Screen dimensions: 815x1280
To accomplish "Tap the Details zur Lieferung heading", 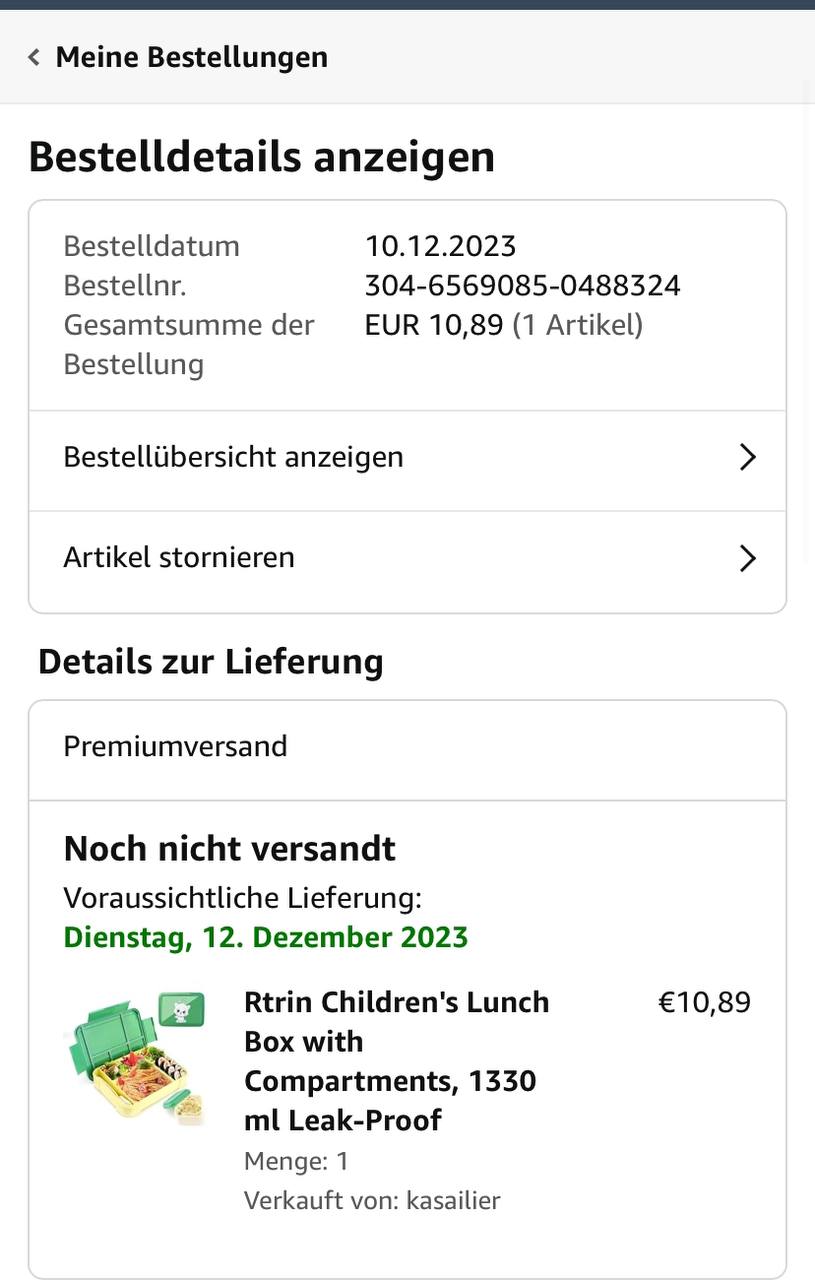I will pyautogui.click(x=211, y=662).
